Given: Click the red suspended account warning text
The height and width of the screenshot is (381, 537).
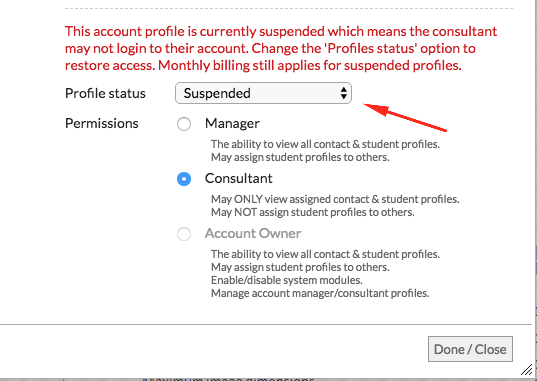Looking at the screenshot, I should [x=281, y=48].
